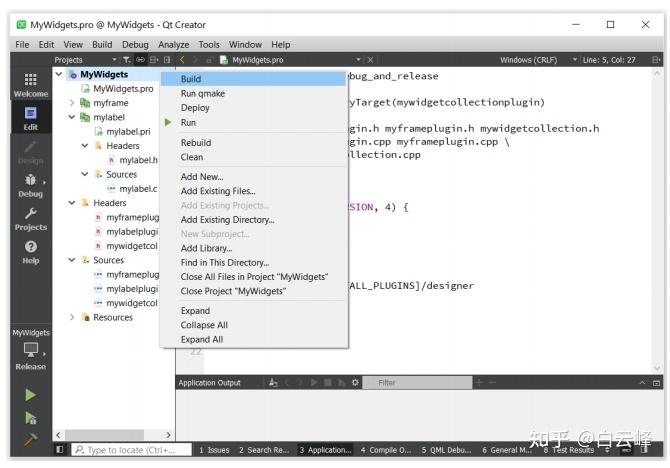
Task: Start debugging with the run-debug icon
Action: [x=30, y=417]
